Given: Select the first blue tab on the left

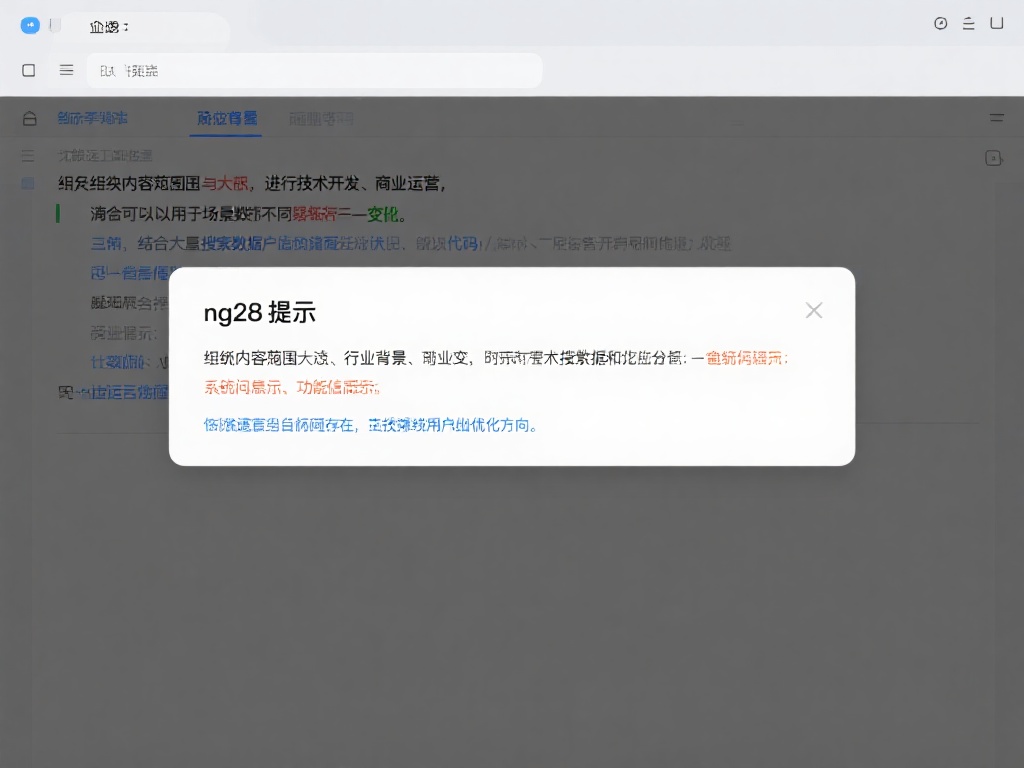Looking at the screenshot, I should click(x=88, y=117).
